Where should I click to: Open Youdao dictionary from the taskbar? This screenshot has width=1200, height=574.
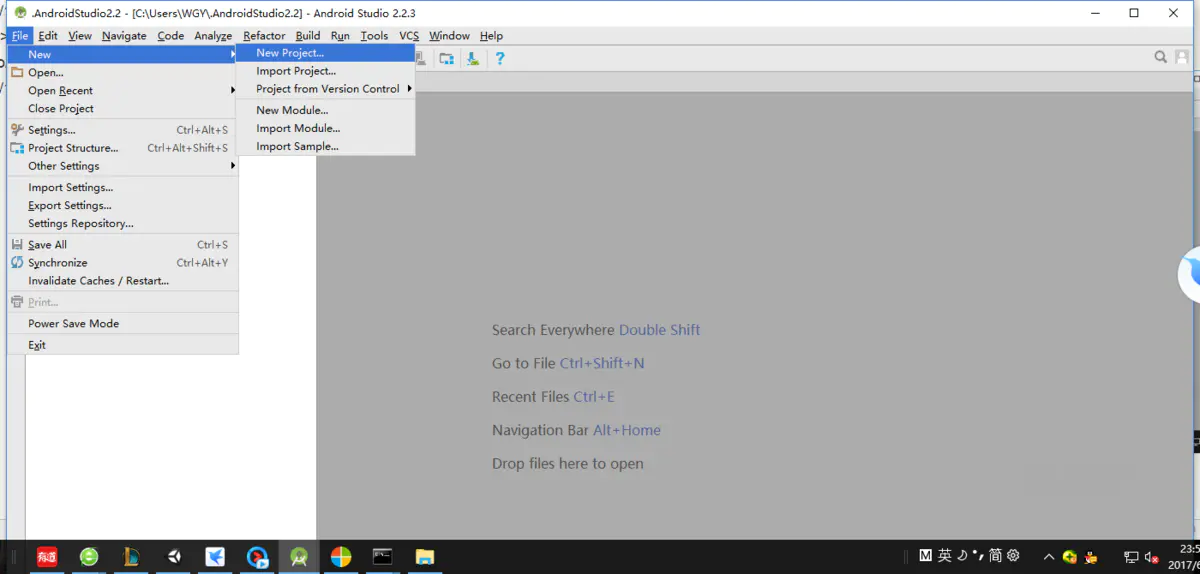pyautogui.click(x=47, y=557)
